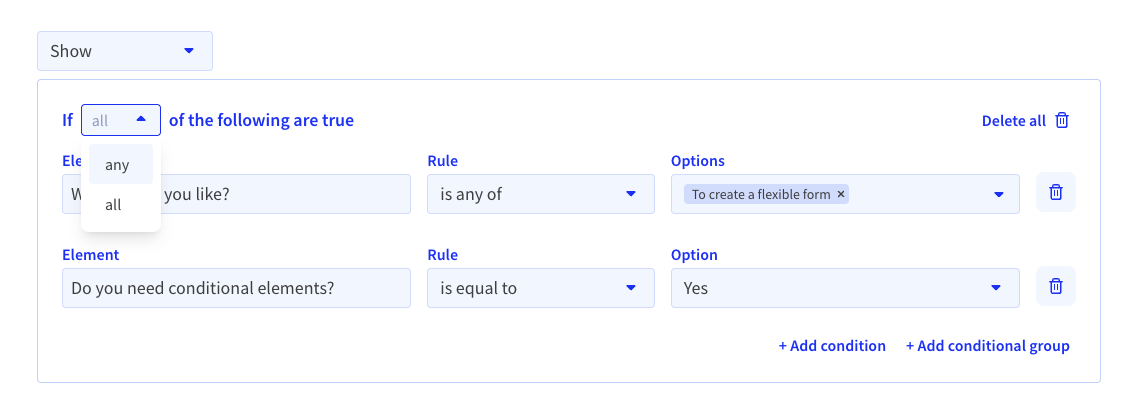The image size is (1134, 419).
Task: Click the trash icon beside Delete all
Action: click(1062, 120)
